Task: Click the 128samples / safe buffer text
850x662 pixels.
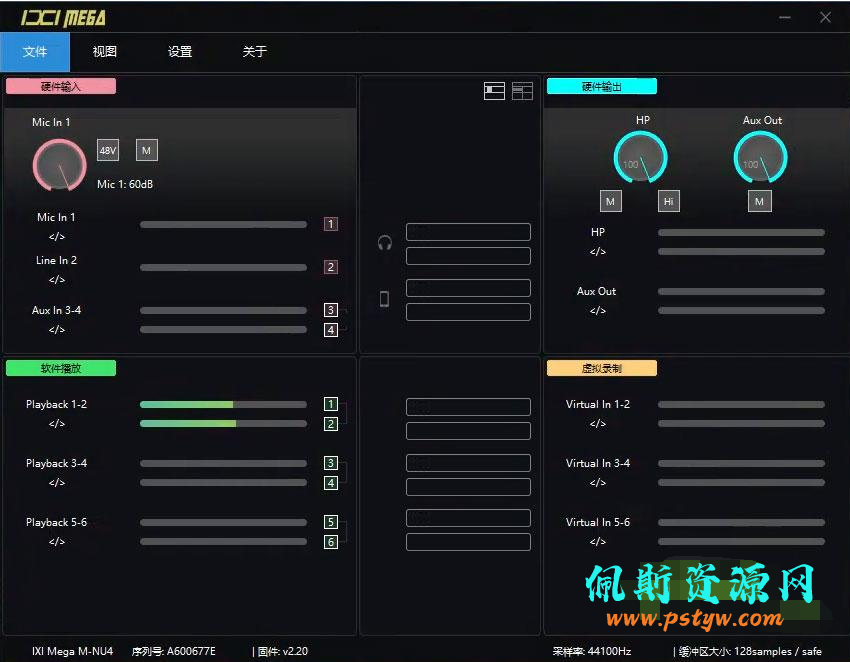Action: pos(778,651)
